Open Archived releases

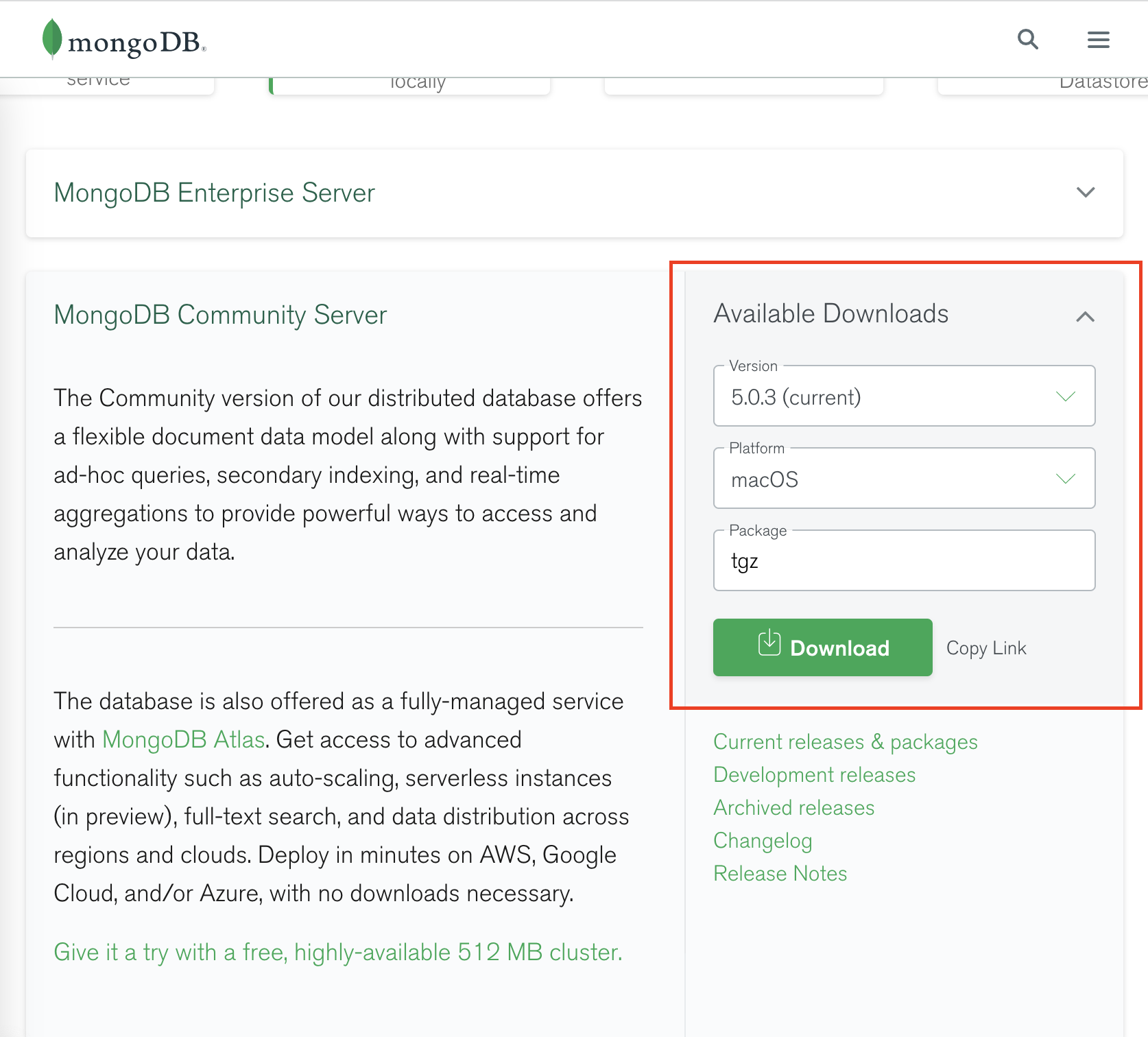pos(794,807)
